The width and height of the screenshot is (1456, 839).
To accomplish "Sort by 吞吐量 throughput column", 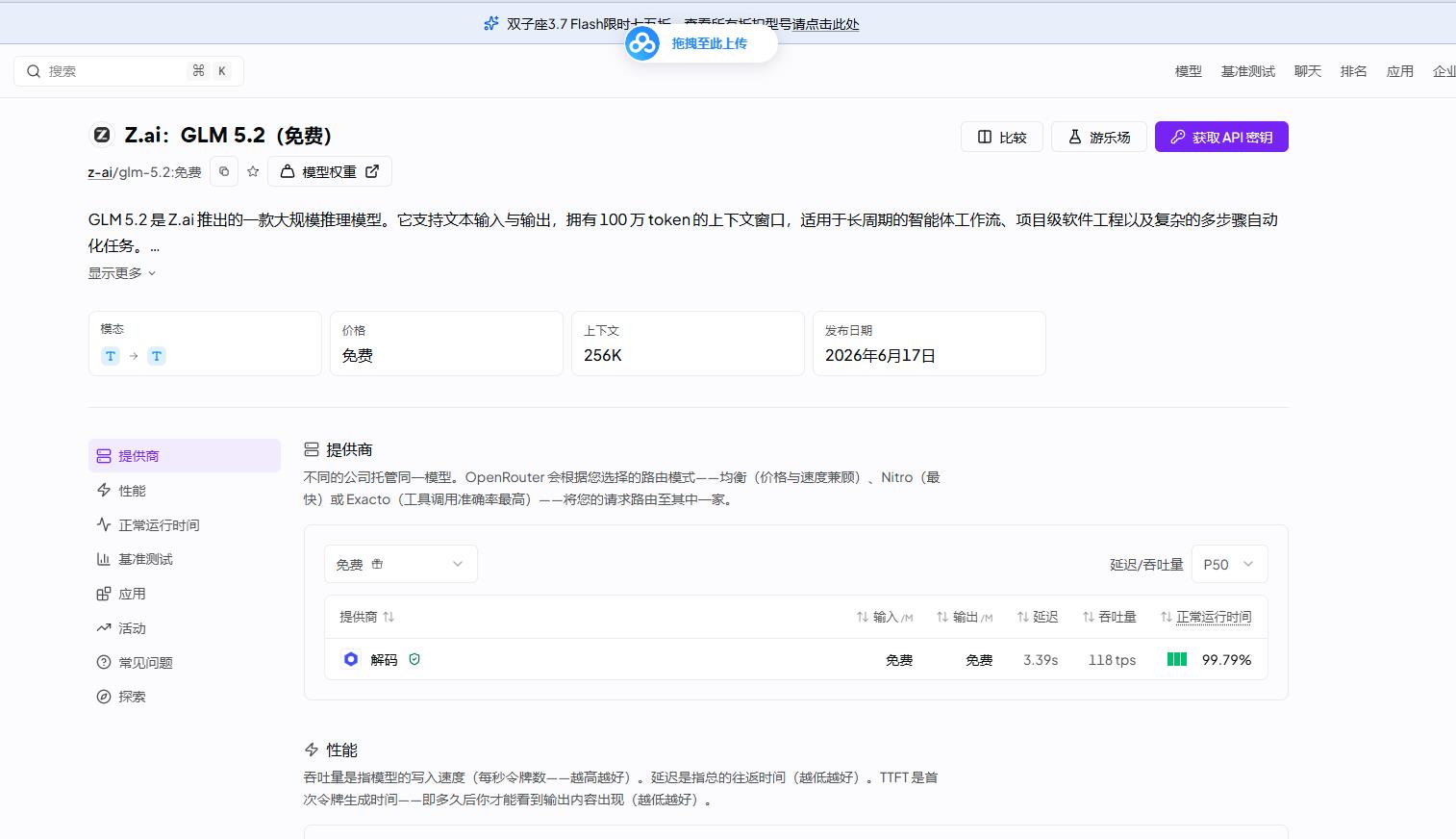I will tap(1109, 617).
